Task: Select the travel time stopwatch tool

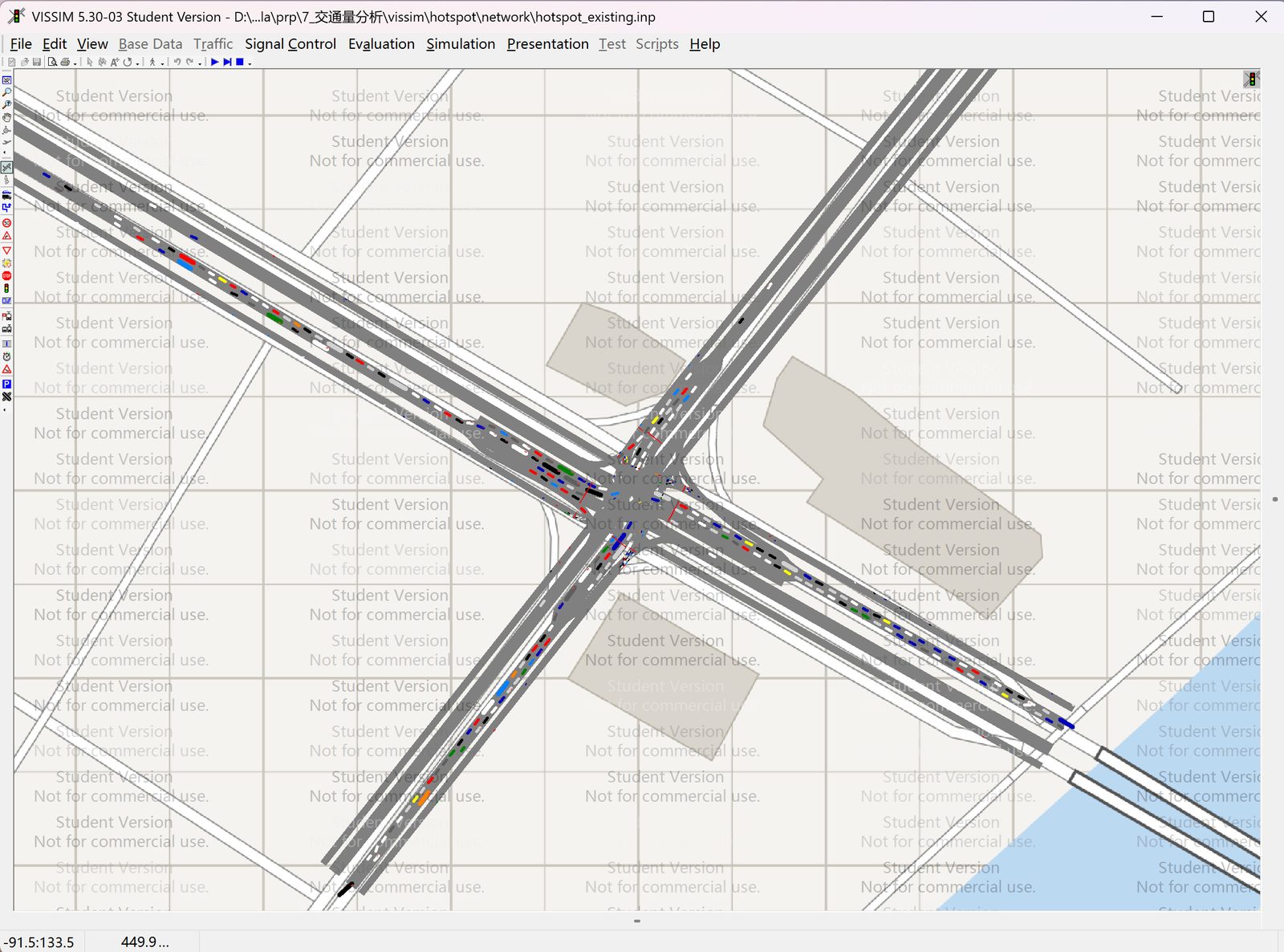Action: click(6, 357)
